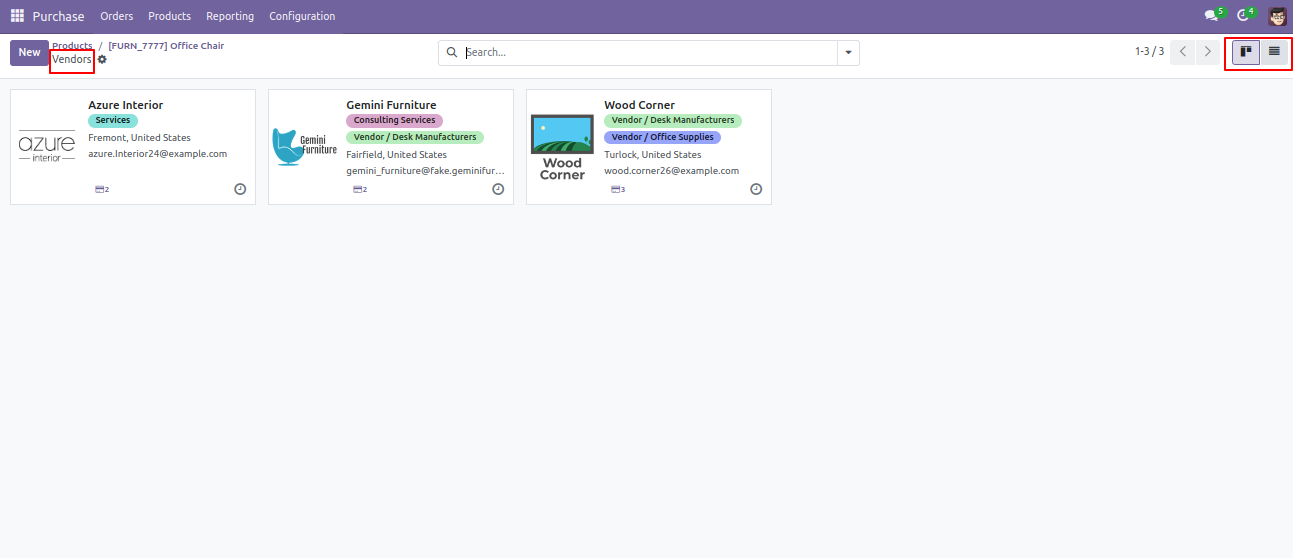
Task: Open the Wood Corner logo thumbnail
Action: pyautogui.click(x=563, y=147)
